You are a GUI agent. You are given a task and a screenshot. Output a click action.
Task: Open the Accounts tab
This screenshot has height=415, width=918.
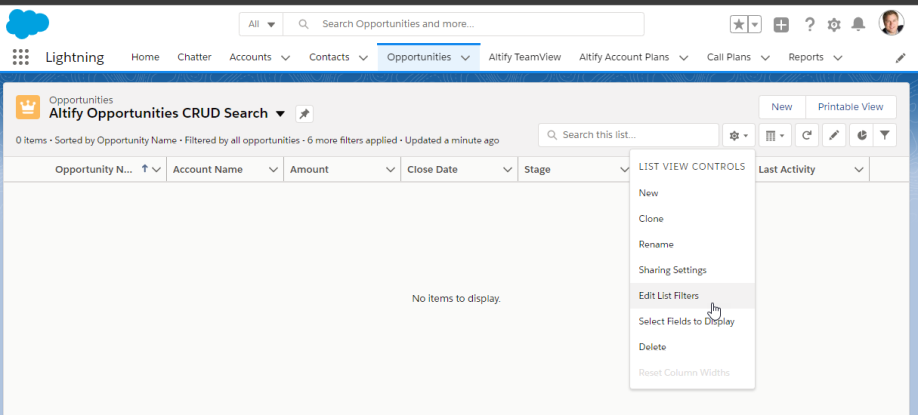[251, 57]
